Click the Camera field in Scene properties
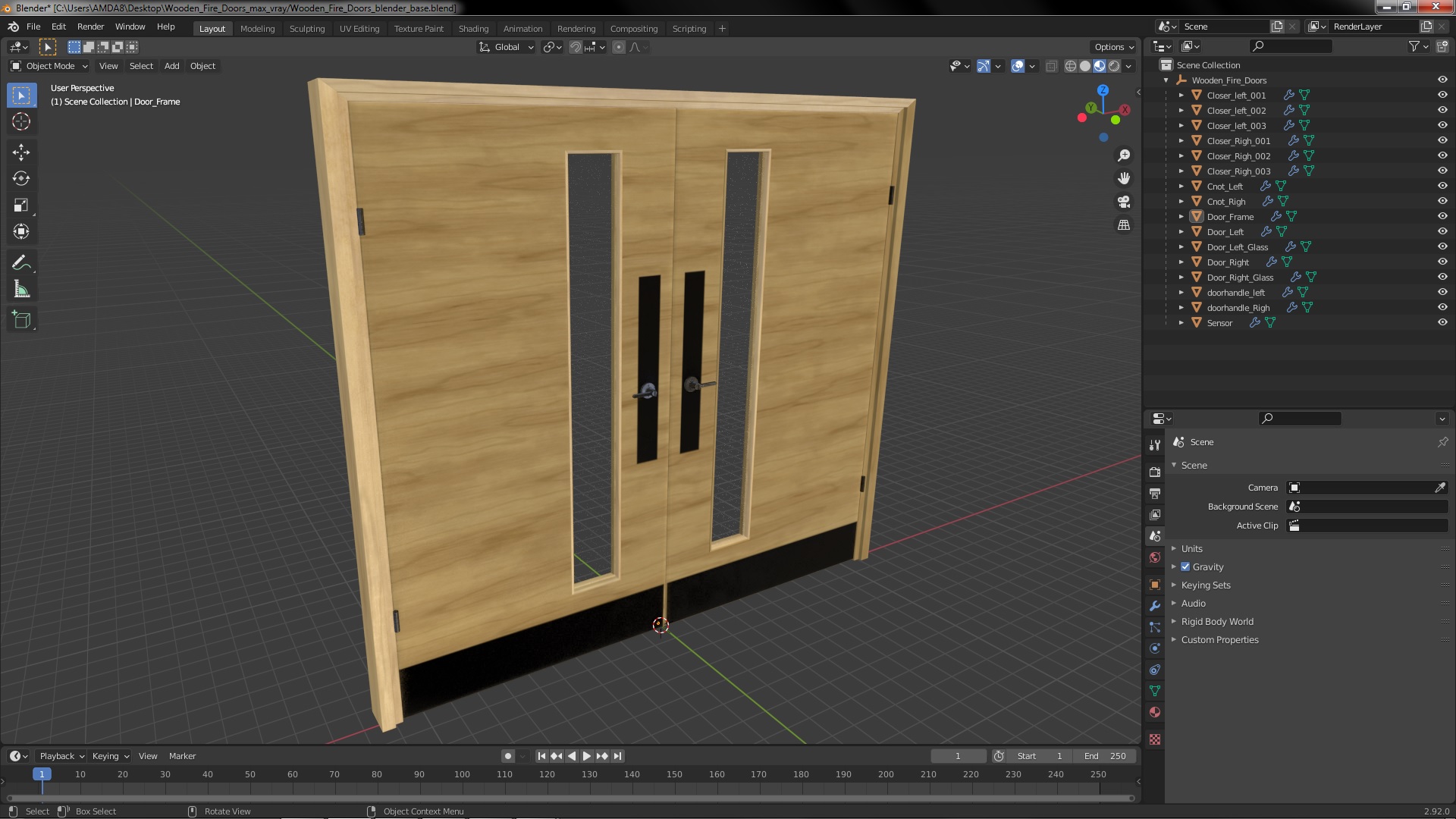Viewport: 1456px width, 819px height. pyautogui.click(x=1363, y=487)
